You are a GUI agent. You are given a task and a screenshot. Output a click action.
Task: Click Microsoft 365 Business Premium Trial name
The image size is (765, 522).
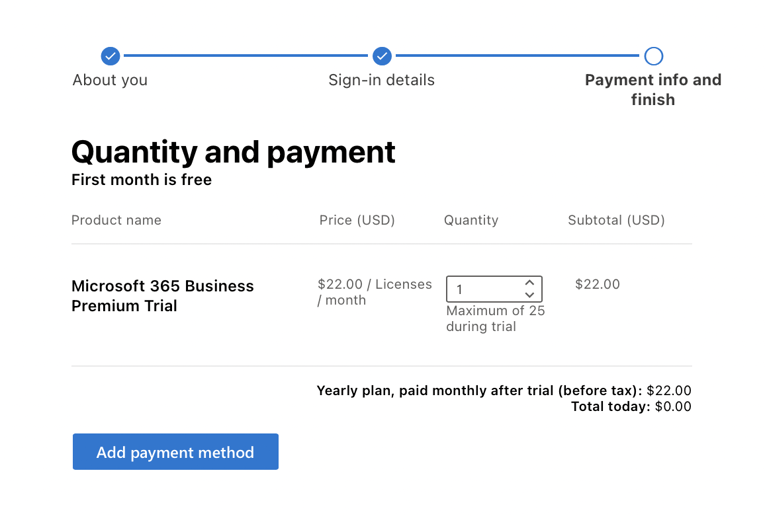tap(162, 296)
